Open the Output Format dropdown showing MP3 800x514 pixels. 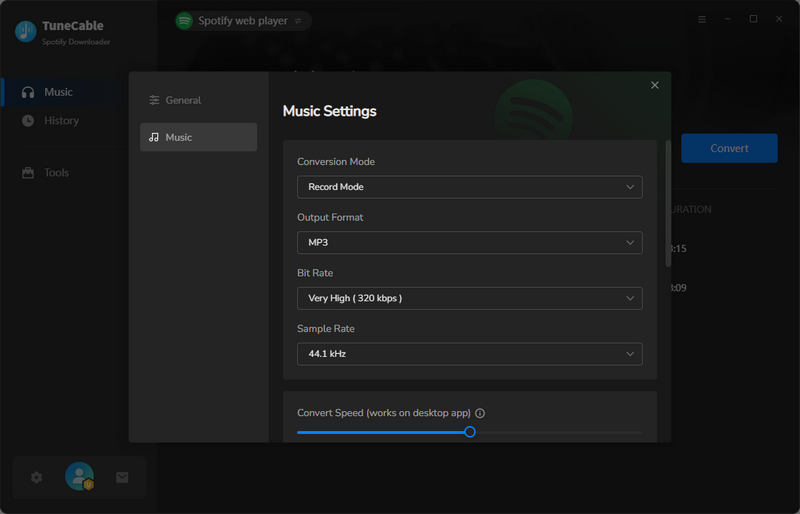point(469,243)
